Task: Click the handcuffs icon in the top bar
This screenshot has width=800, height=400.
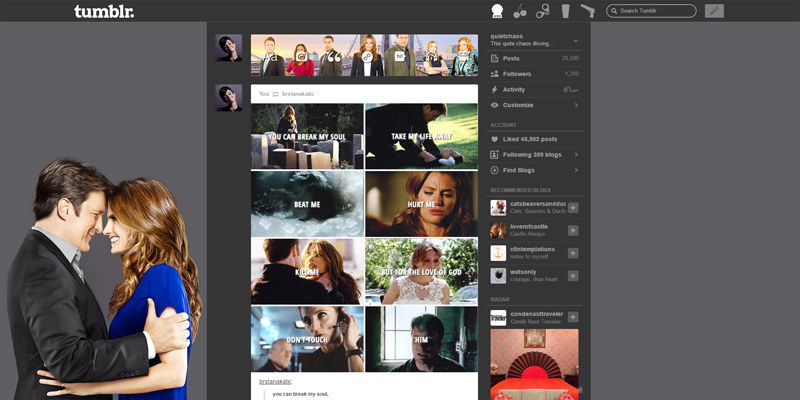Action: (542, 11)
